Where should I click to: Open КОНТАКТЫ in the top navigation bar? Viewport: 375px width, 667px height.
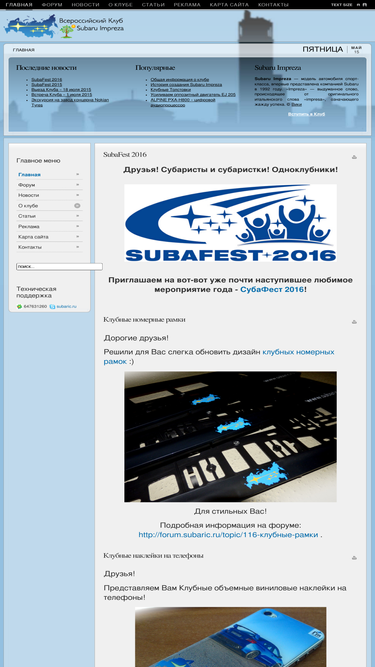(x=273, y=5)
